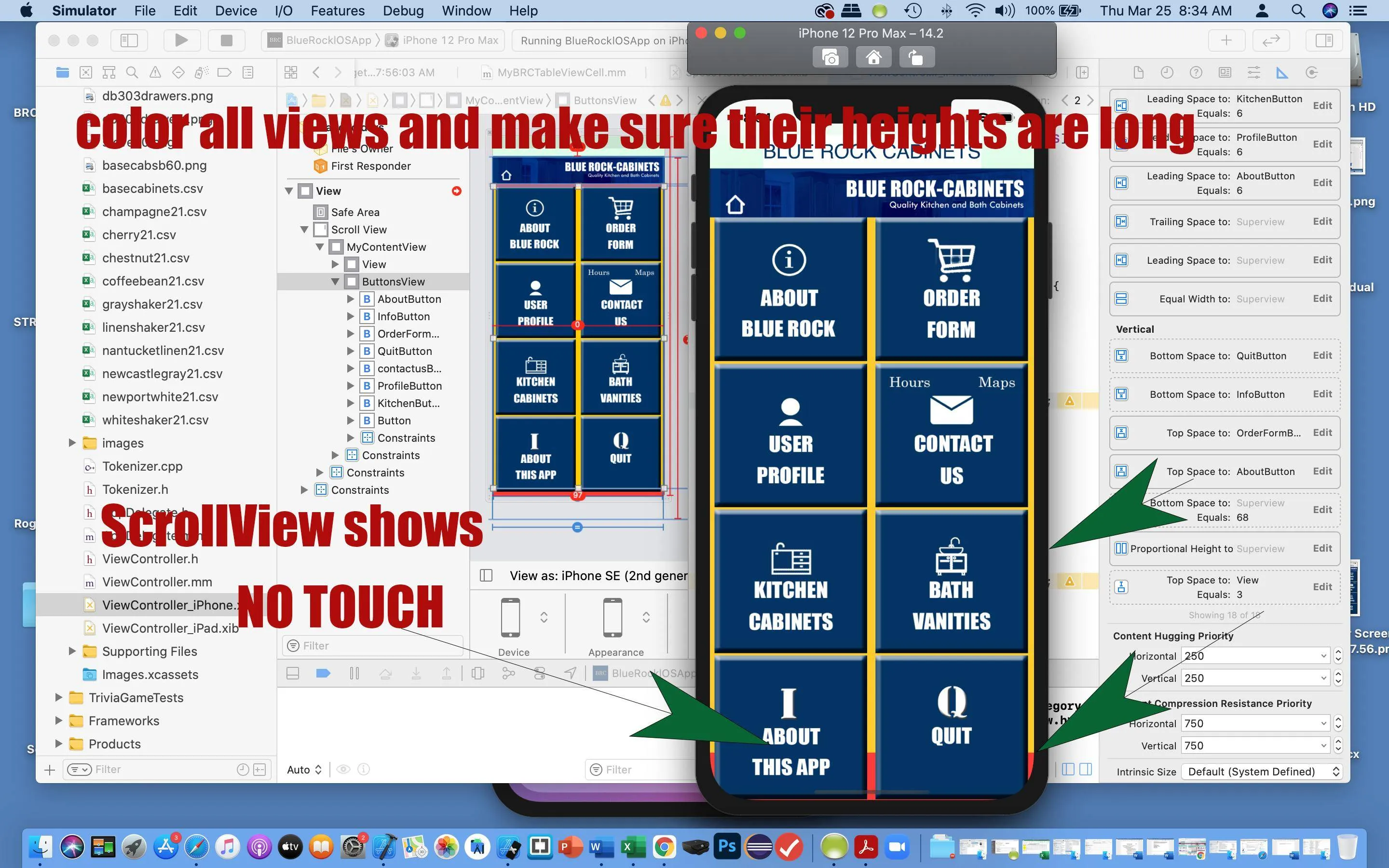Collapse the ButtonsView tree item

[335, 282]
